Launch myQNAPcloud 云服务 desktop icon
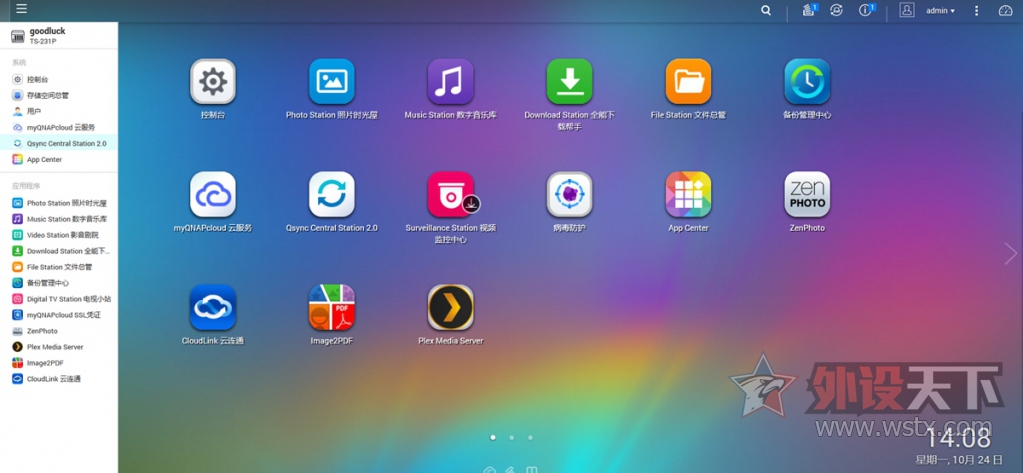The width and height of the screenshot is (1023, 473). [213, 194]
